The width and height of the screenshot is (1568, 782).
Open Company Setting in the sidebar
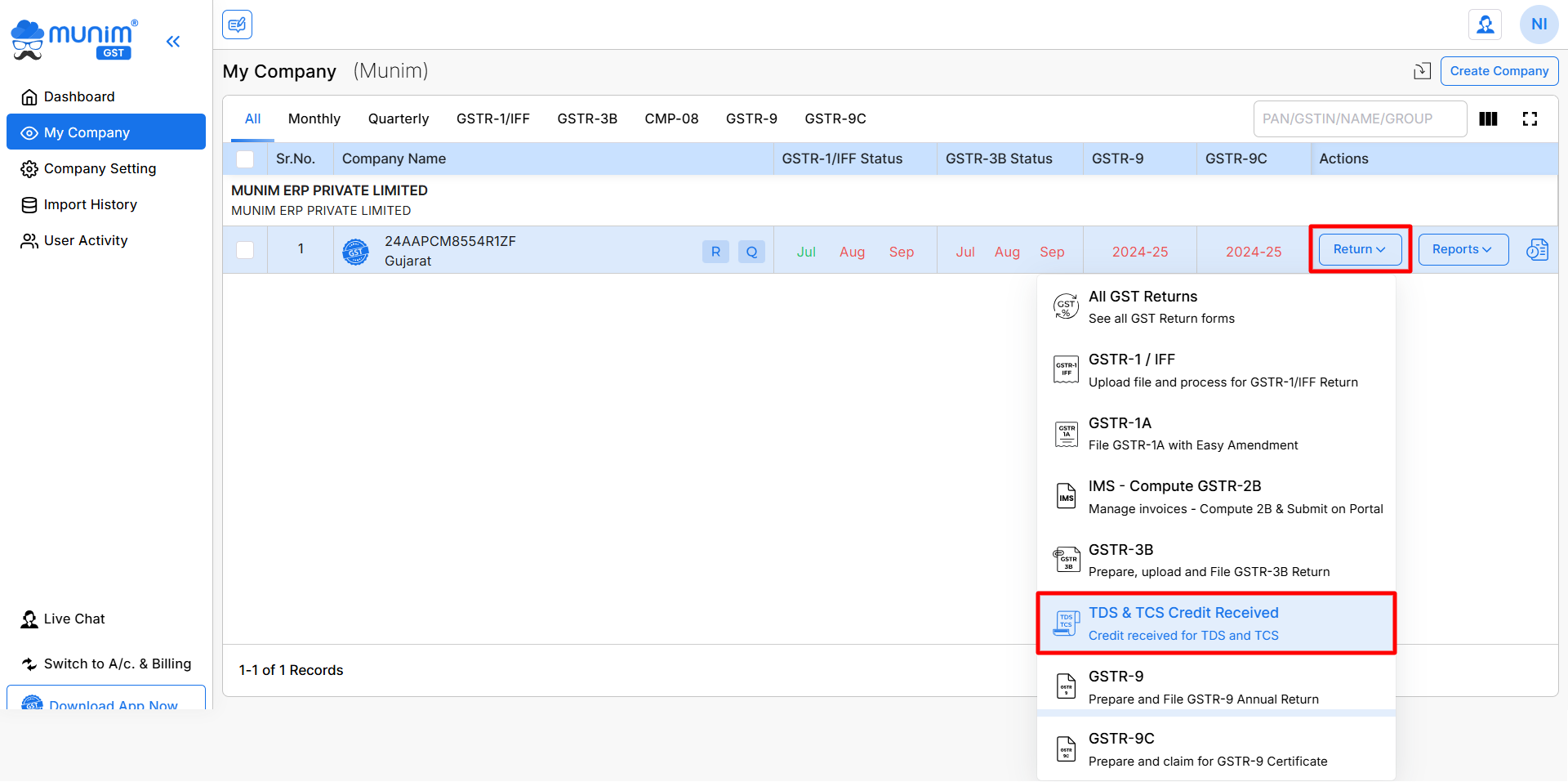[x=106, y=168]
